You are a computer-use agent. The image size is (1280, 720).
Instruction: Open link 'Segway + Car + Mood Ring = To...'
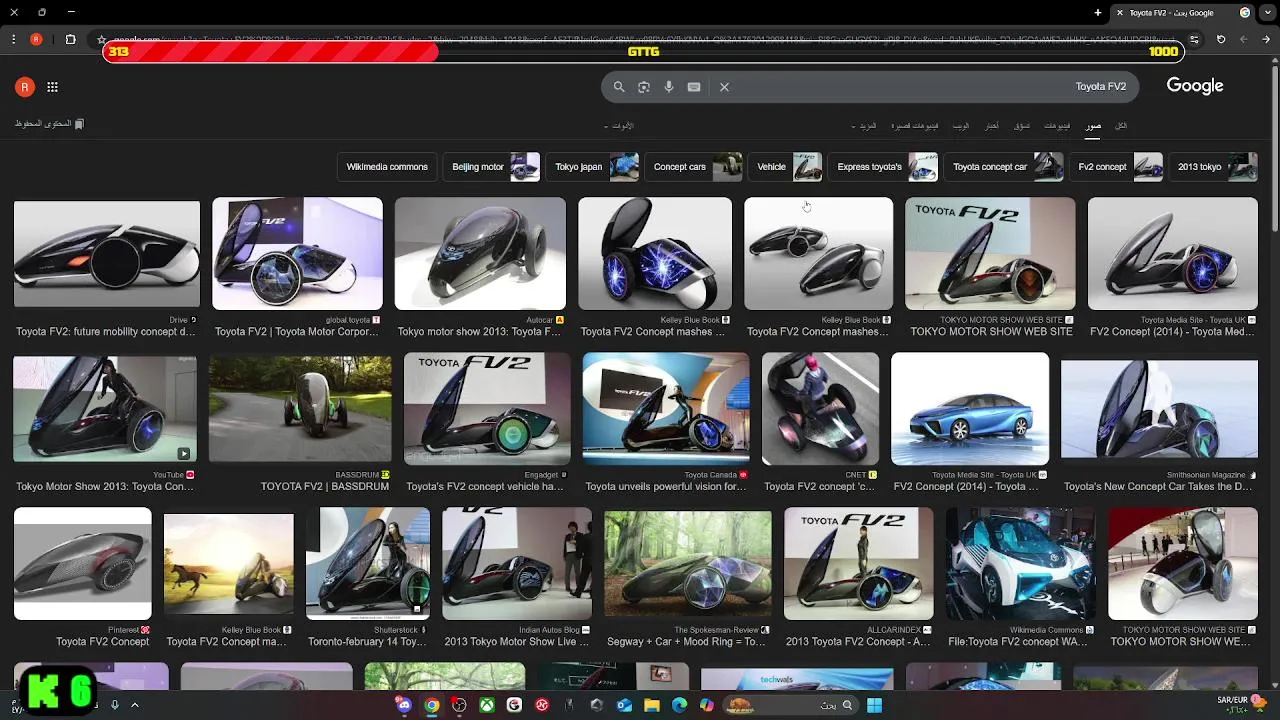point(687,642)
